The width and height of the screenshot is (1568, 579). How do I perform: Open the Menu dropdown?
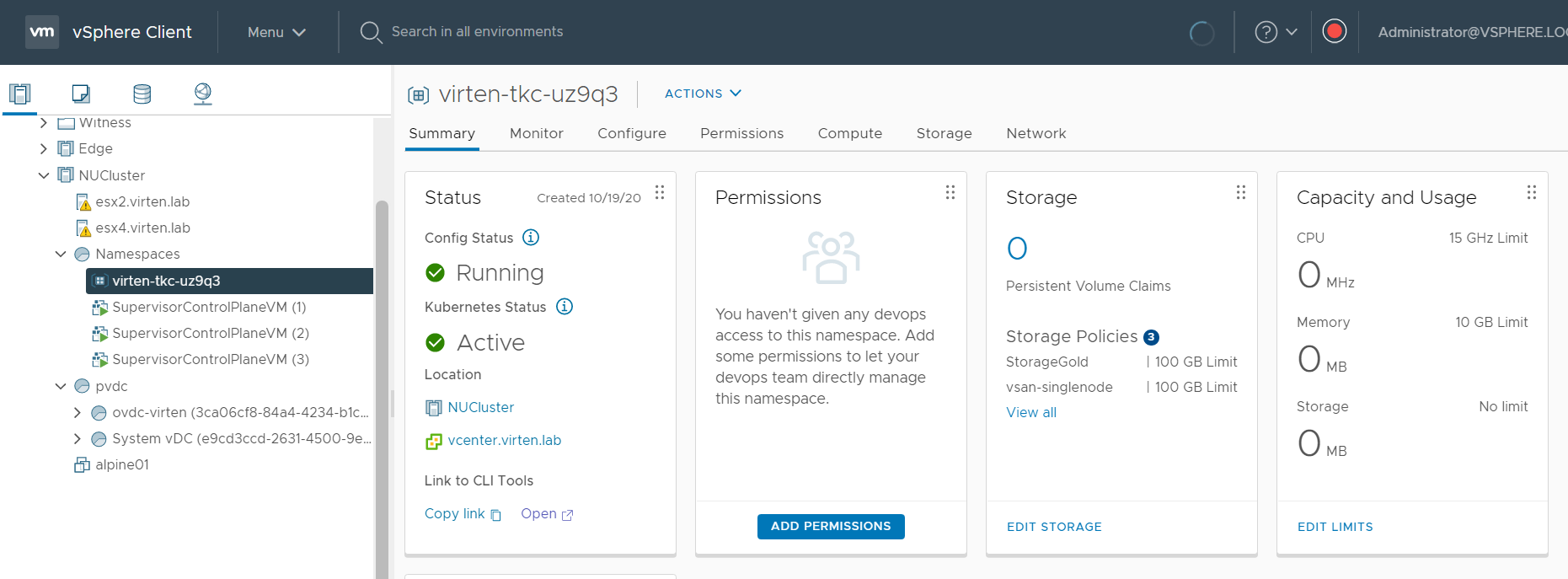pyautogui.click(x=276, y=32)
